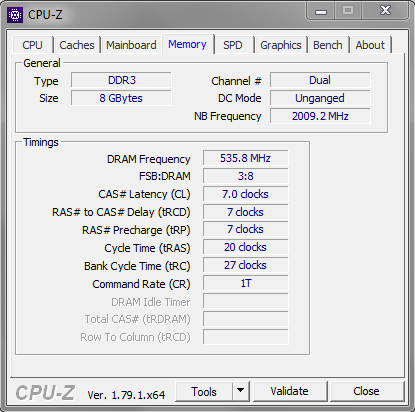Click the Channel # label
Screen dimensions: 415x412
click(x=236, y=81)
